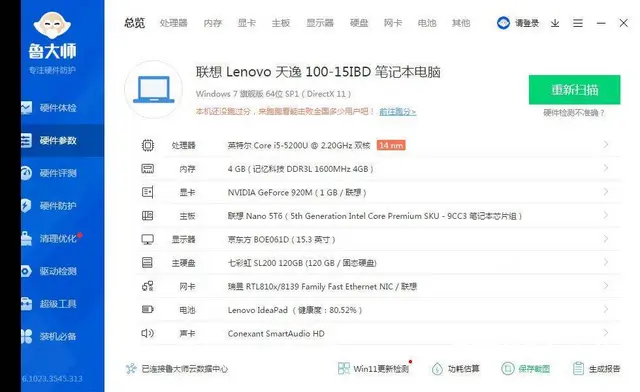Image resolution: width=640 pixels, height=392 pixels.
Task: Click the 硬件检测不准确？ link
Action: tap(574, 113)
